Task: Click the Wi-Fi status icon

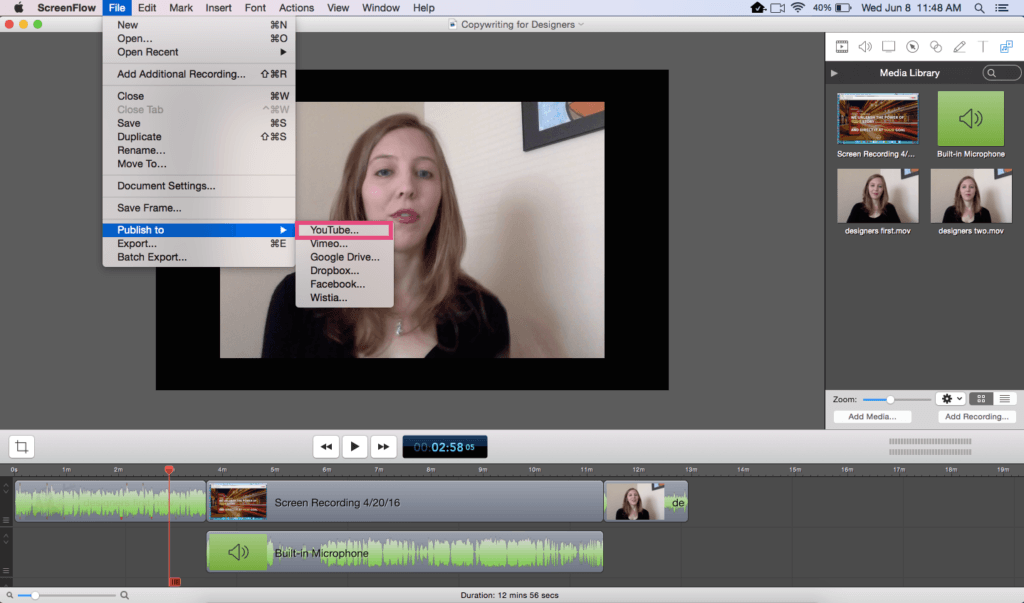Action: tap(797, 8)
